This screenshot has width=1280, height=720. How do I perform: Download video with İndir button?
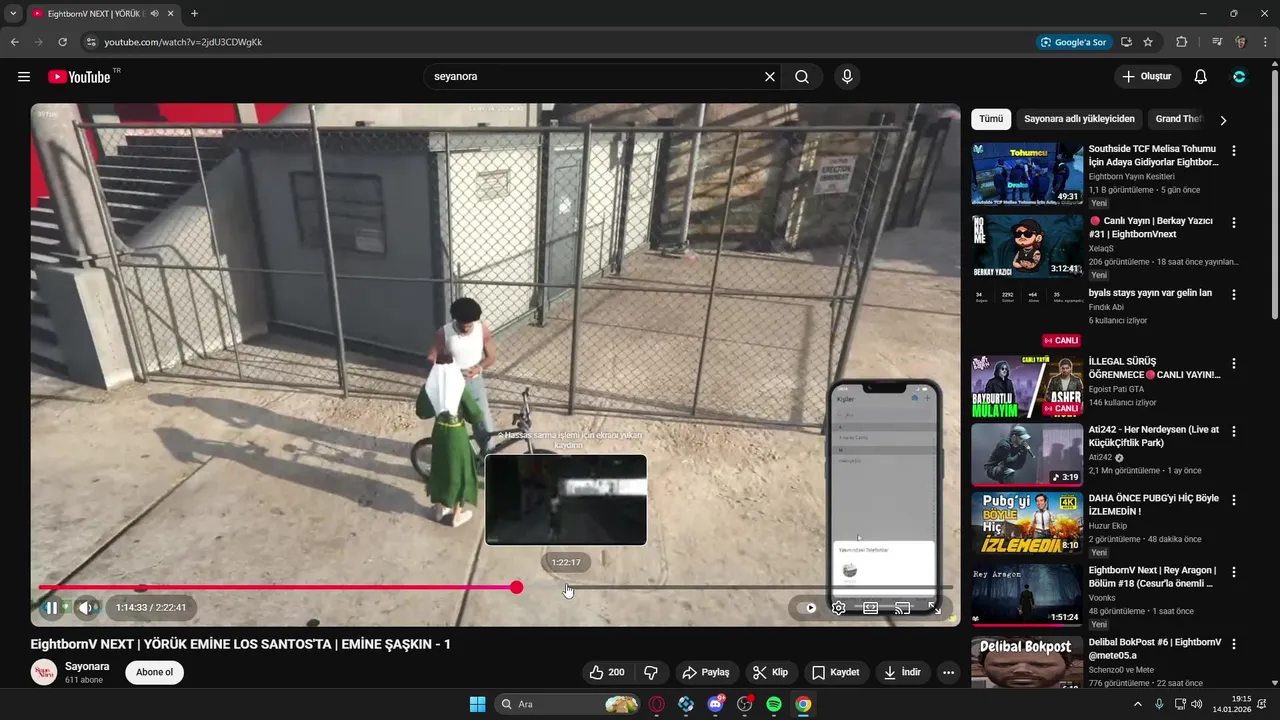coord(903,672)
